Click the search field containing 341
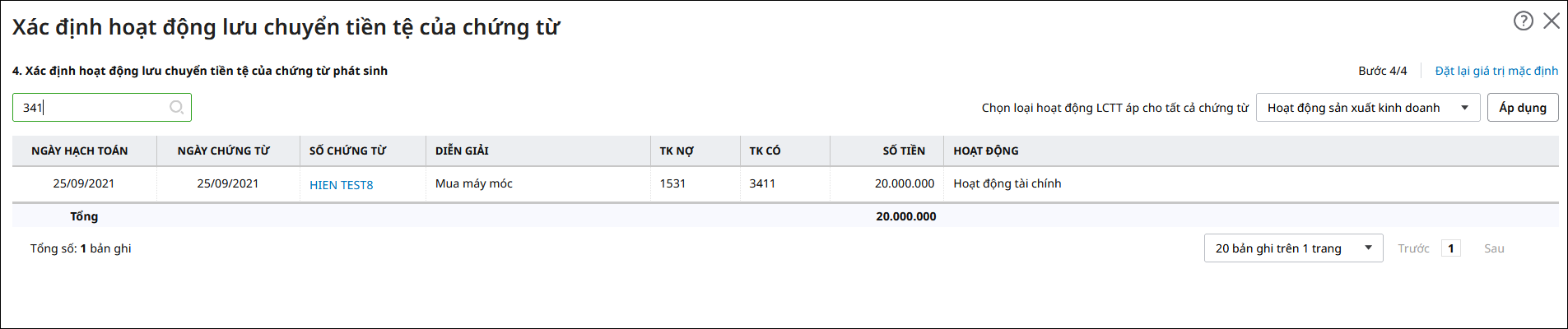Viewport: 1568px width, 329px height. (x=91, y=108)
